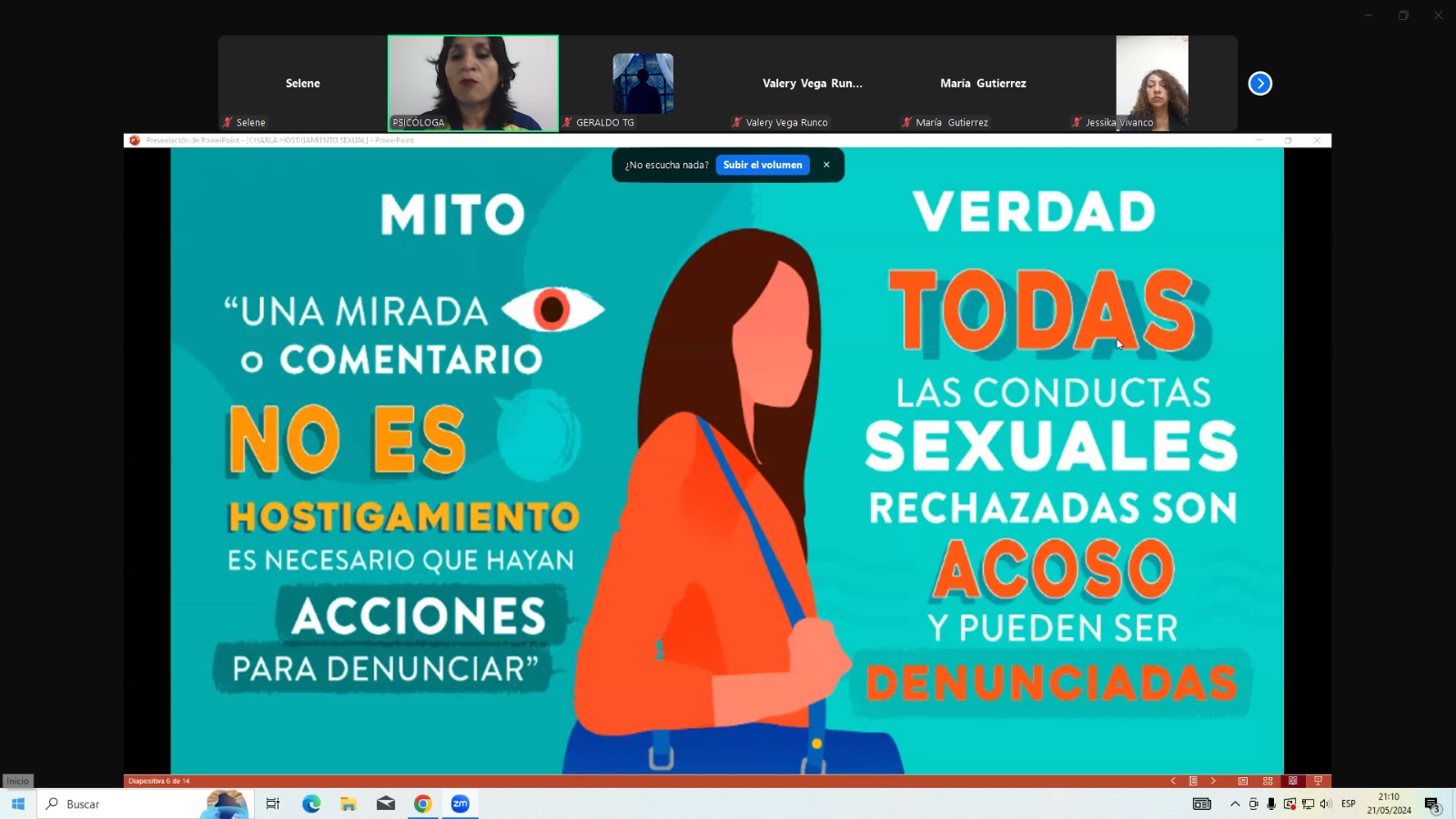Image resolution: width=1456 pixels, height=819 pixels.
Task: Open the slide list menu icon
Action: [x=1193, y=781]
